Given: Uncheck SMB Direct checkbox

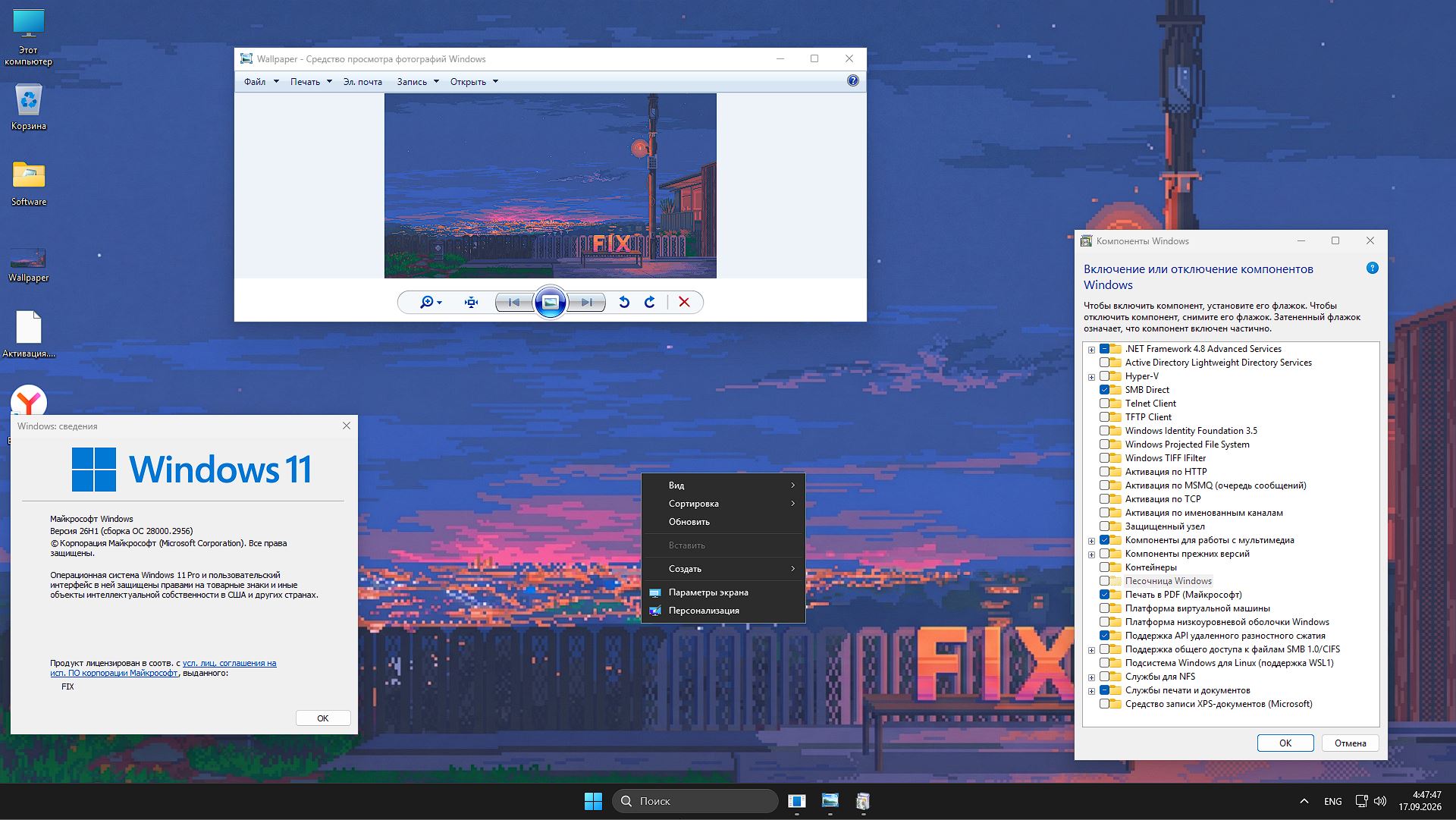Looking at the screenshot, I should click(x=1104, y=390).
